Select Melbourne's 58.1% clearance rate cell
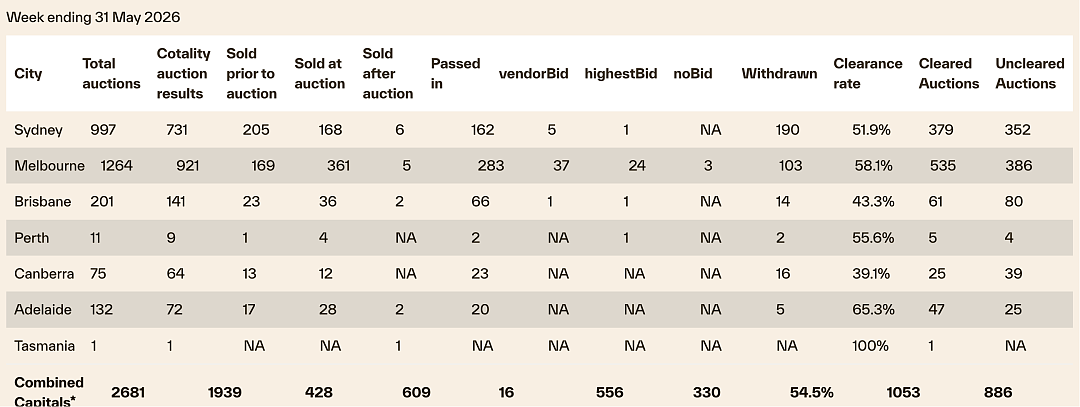The height and width of the screenshot is (407, 1080). tap(873, 166)
